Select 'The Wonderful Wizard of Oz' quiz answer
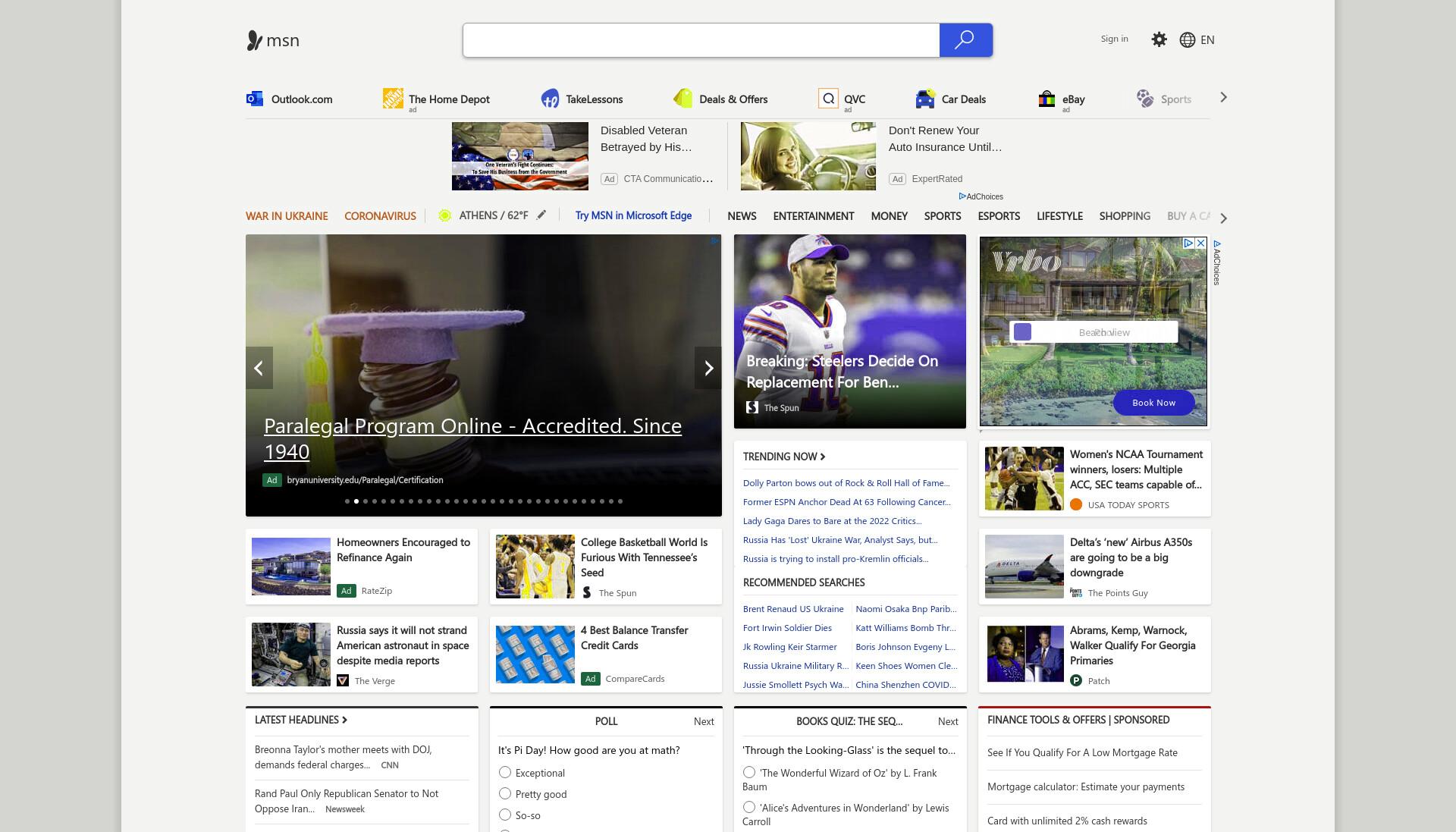This screenshot has height=832, width=1456. 749,772
